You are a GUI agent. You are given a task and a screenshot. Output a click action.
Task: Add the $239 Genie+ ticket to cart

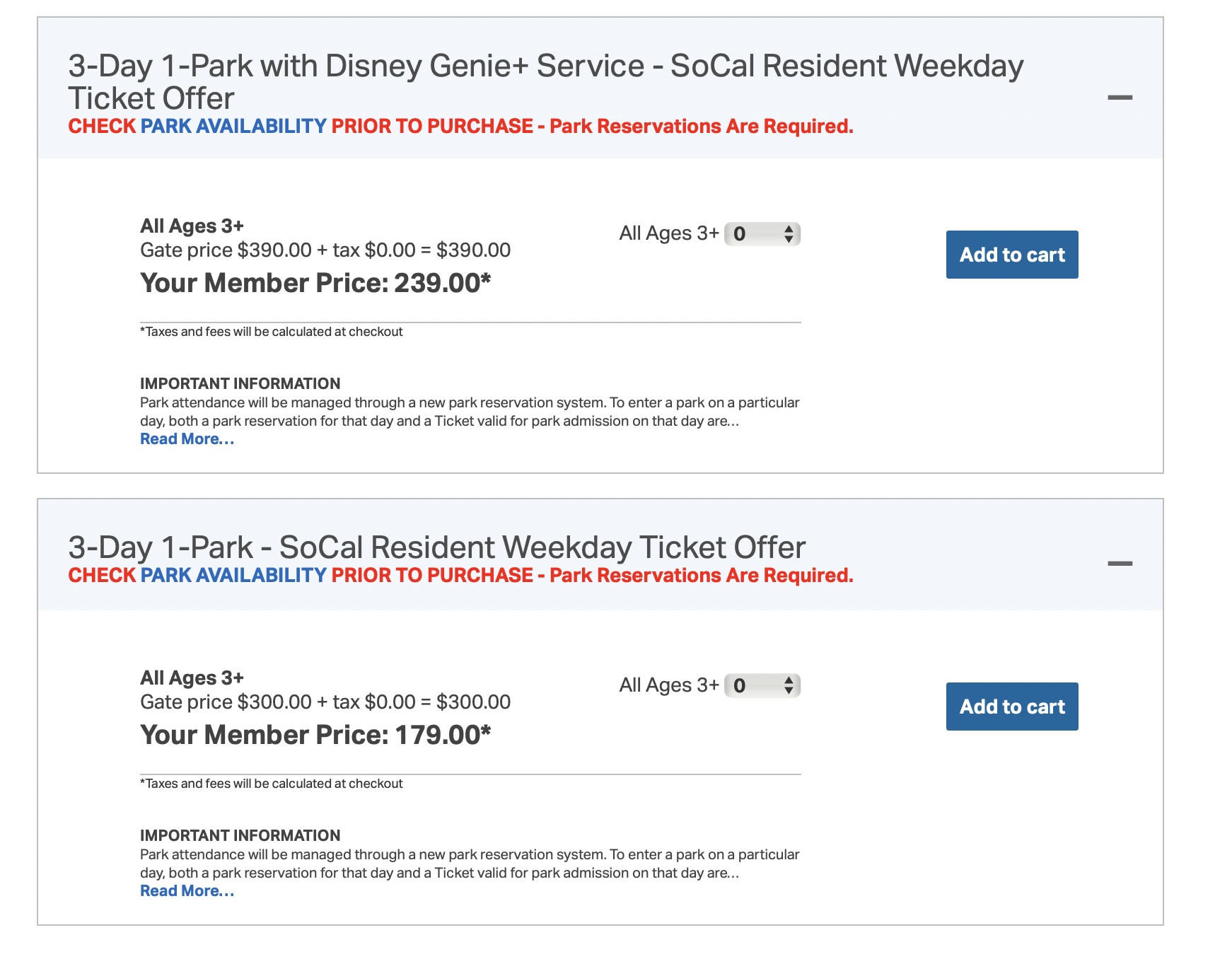pos(1011,255)
